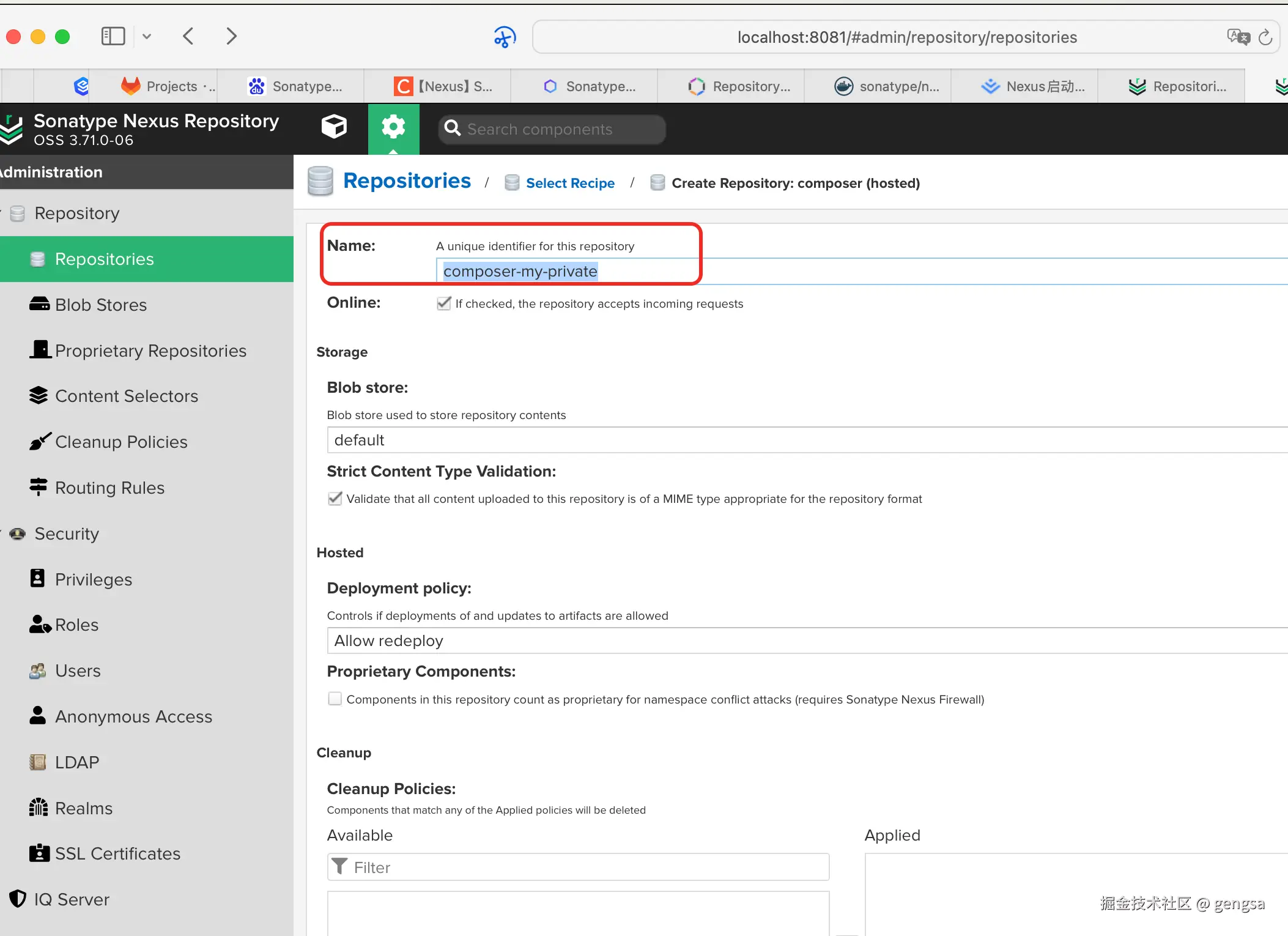Expand the browser sidebar chevron menu
1288x936 pixels.
[x=147, y=37]
